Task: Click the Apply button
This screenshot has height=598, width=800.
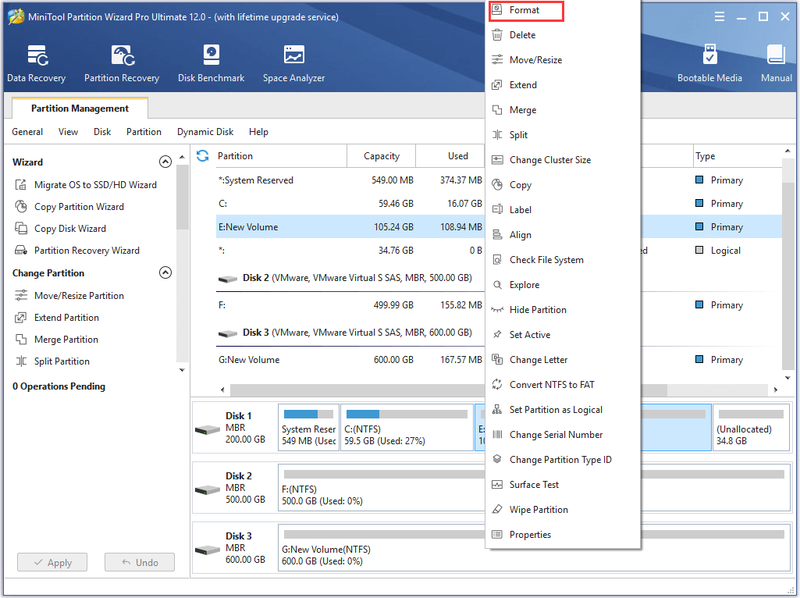Action: pyautogui.click(x=52, y=562)
